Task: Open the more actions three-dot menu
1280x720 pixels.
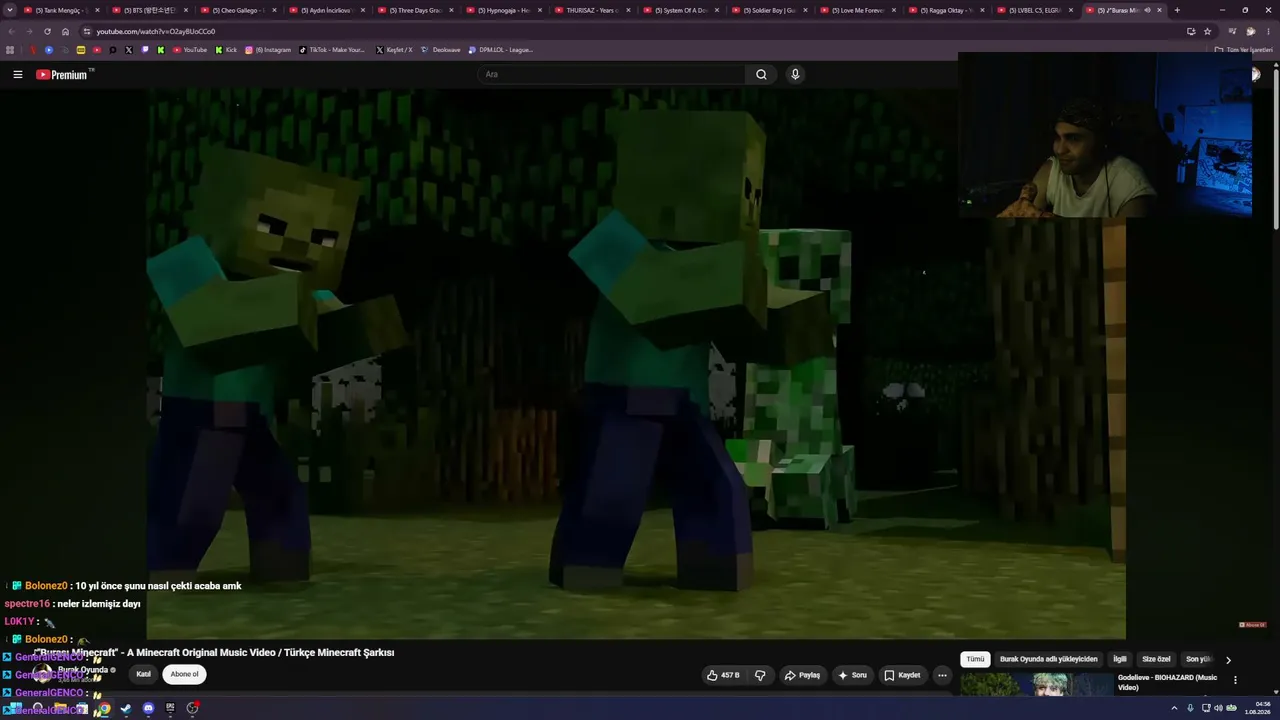Action: click(942, 675)
